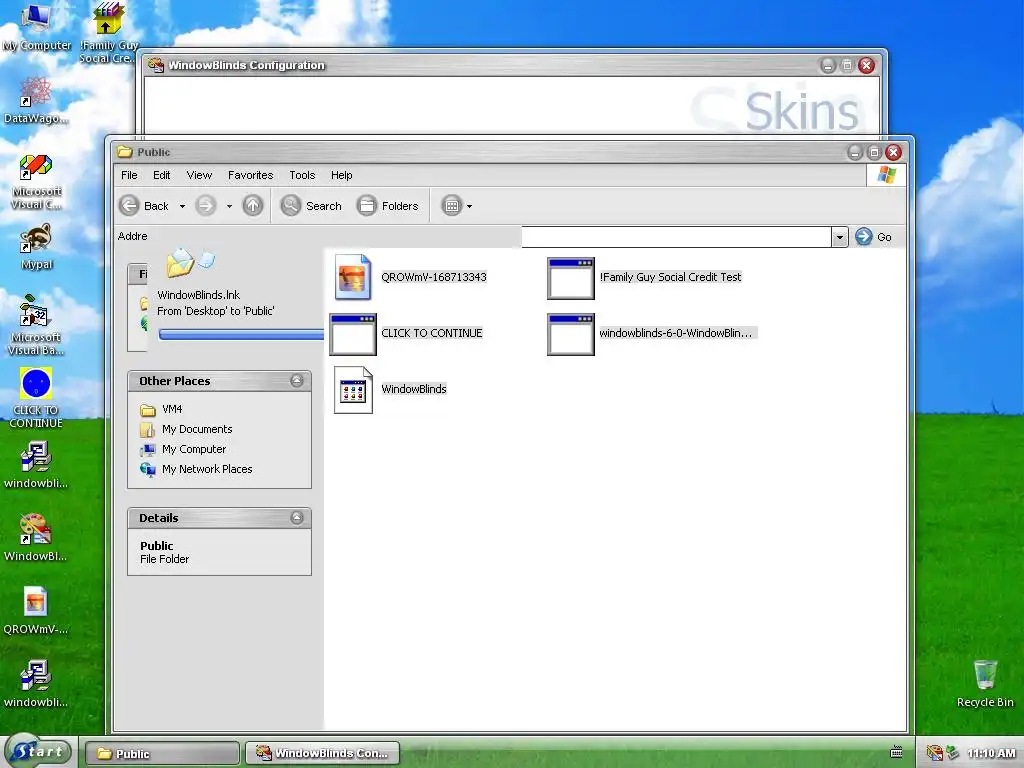Open the Start menu
1024x768 pixels.
tap(39, 751)
